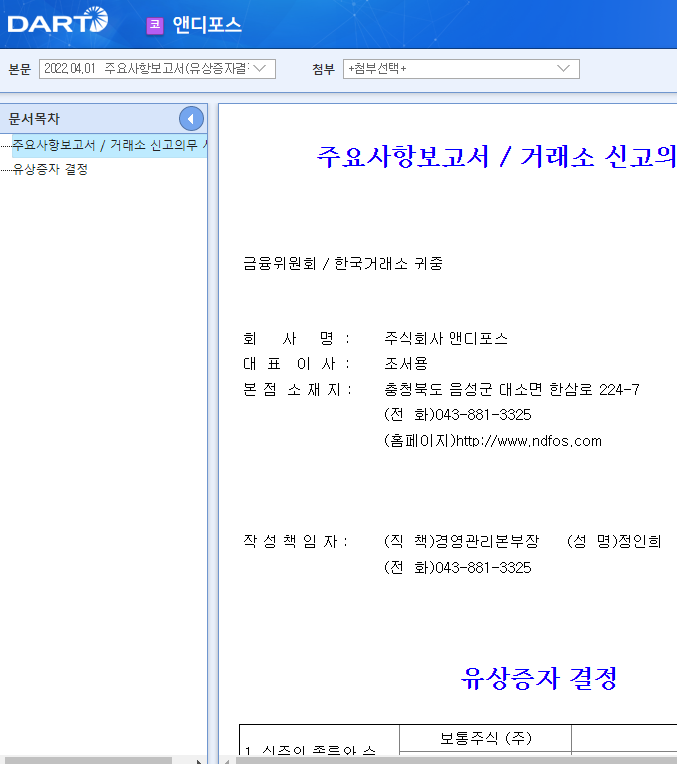The width and height of the screenshot is (677, 764).
Task: Open the 본문 document selection dropdown
Action: point(157,69)
